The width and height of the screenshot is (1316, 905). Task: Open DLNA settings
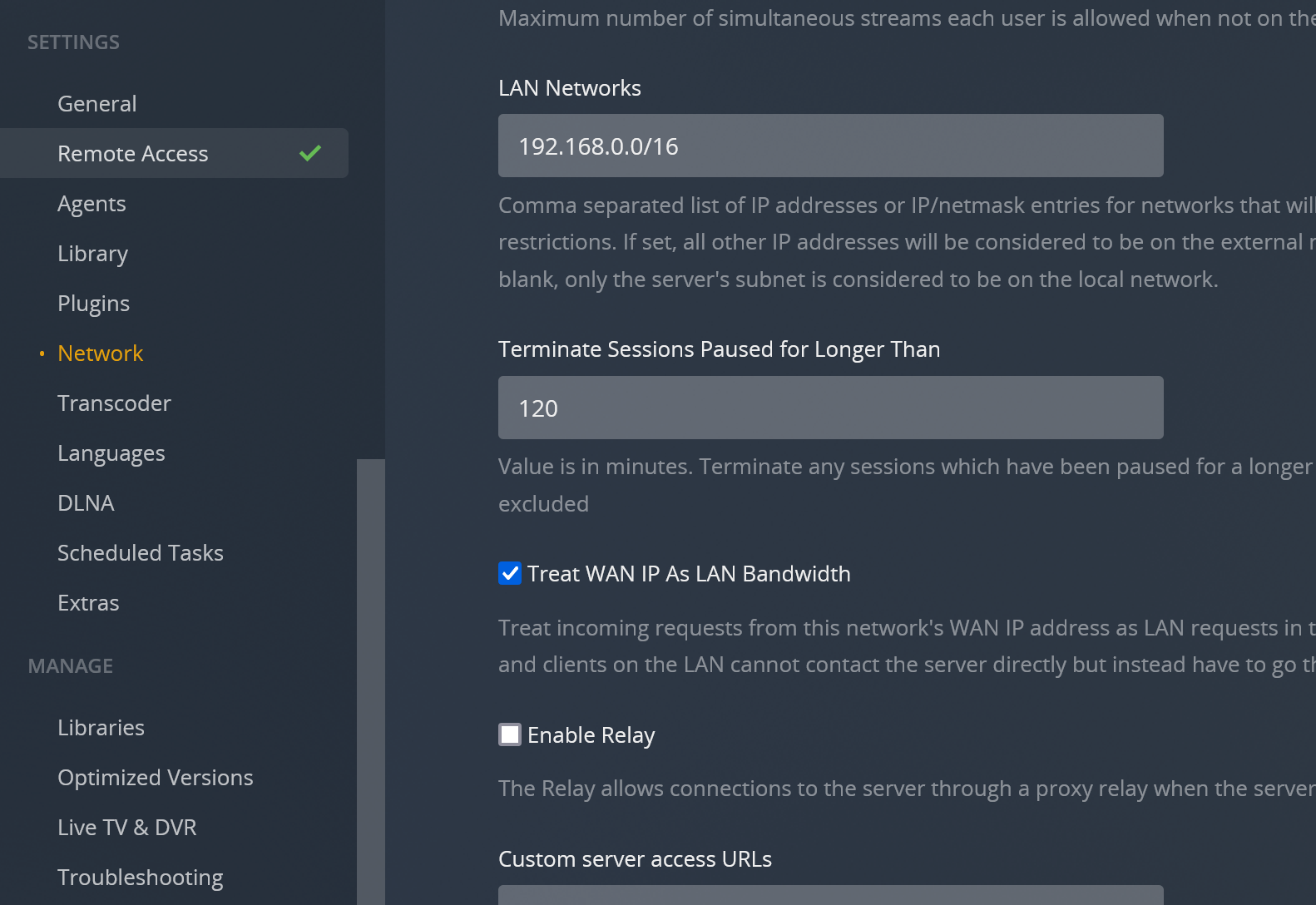coord(86,503)
